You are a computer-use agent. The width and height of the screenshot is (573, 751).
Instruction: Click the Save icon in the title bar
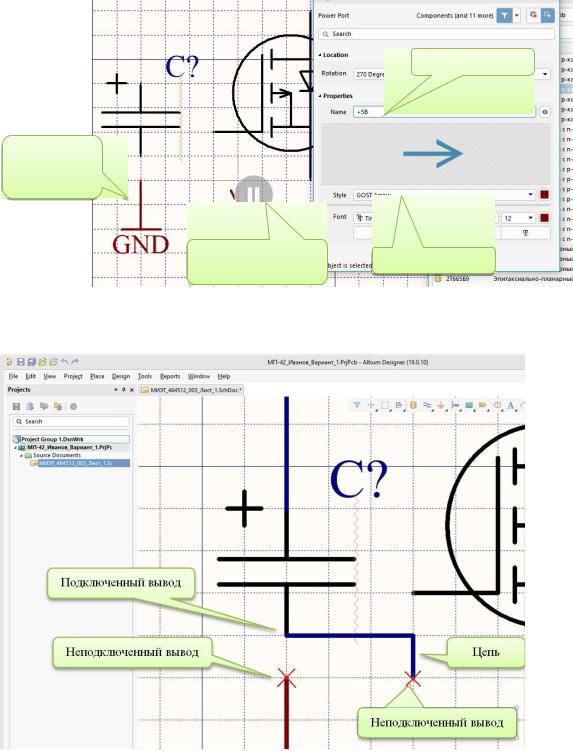pos(21,362)
